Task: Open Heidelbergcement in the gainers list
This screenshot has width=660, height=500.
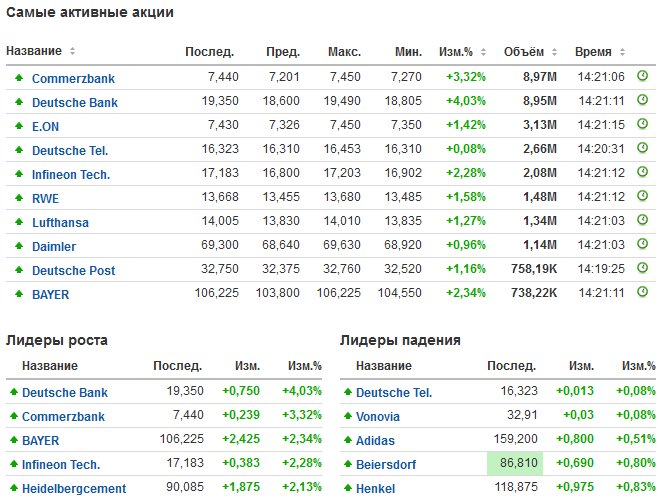Action: tap(74, 488)
